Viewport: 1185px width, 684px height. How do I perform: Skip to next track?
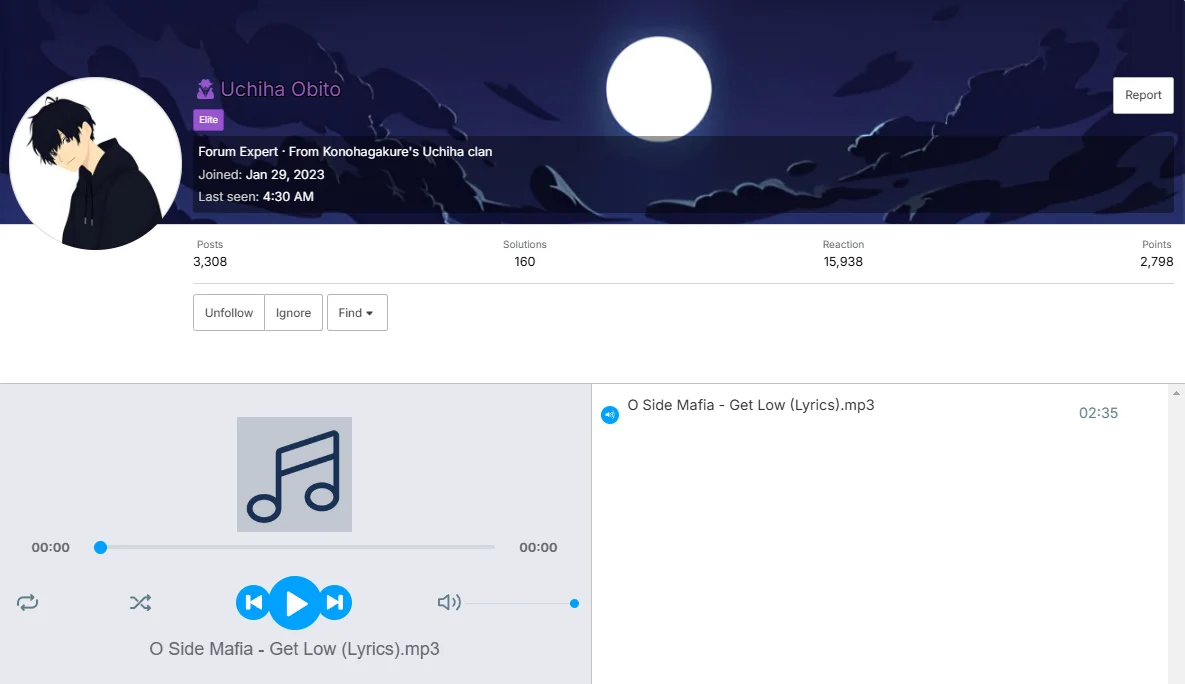pyautogui.click(x=335, y=602)
